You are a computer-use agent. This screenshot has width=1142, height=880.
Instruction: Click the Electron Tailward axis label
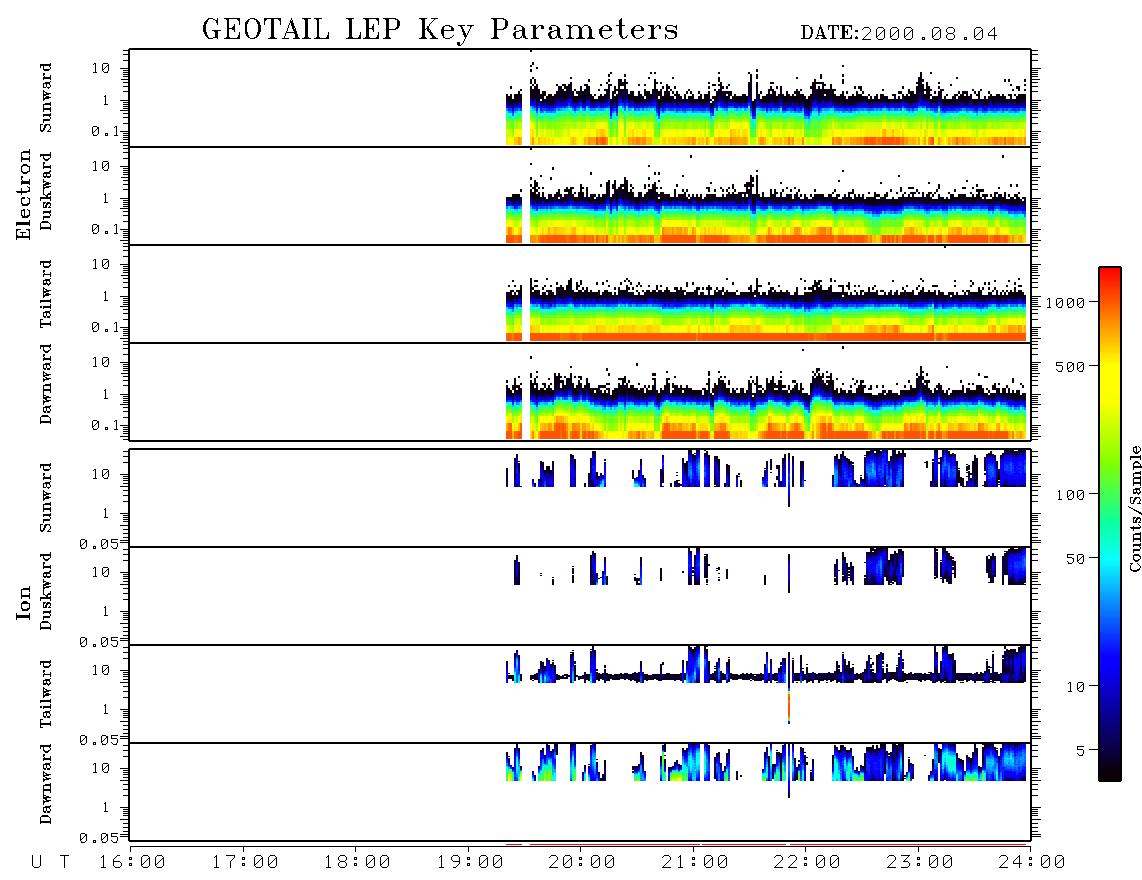46,294
